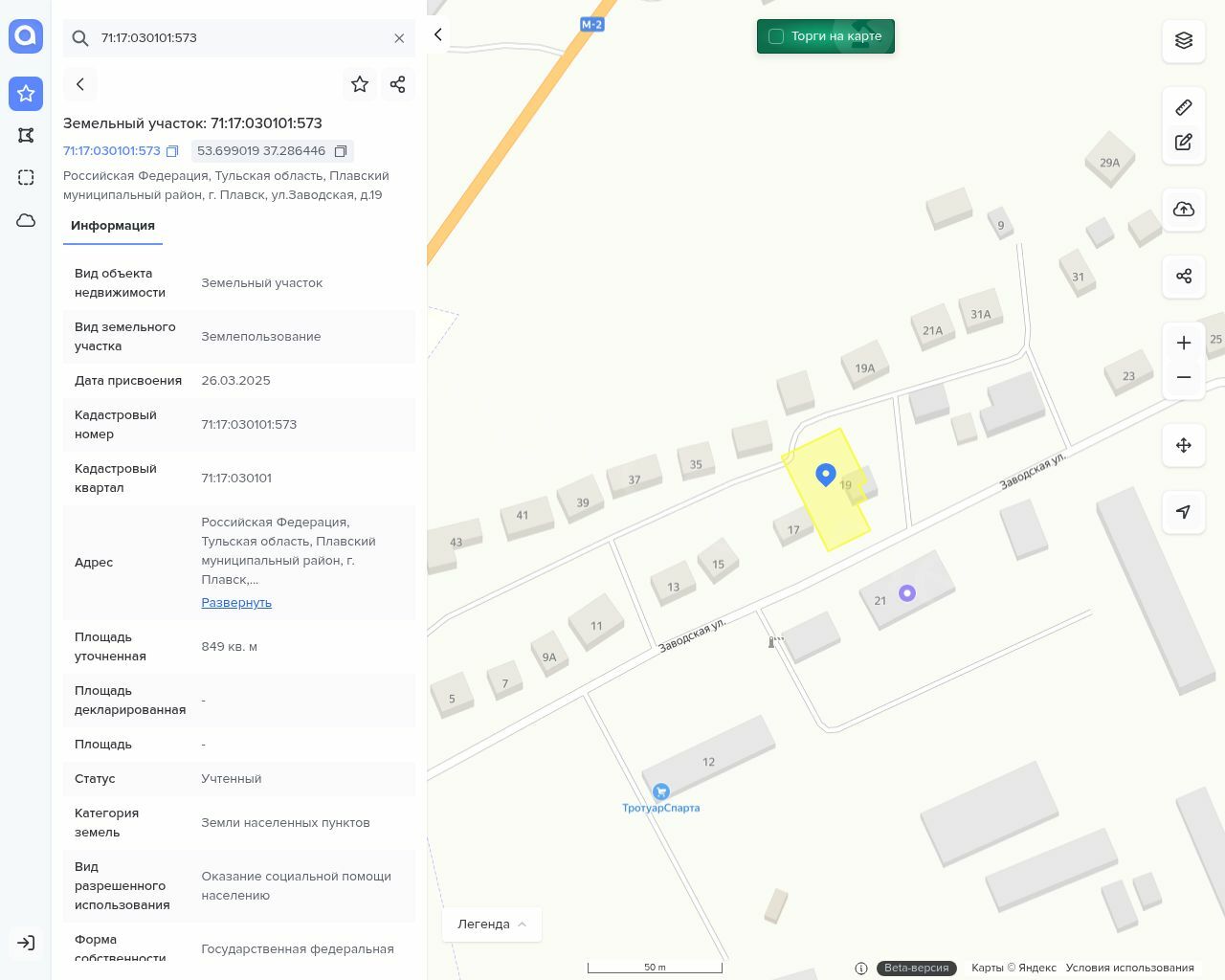Select the Информация tab

(113, 226)
